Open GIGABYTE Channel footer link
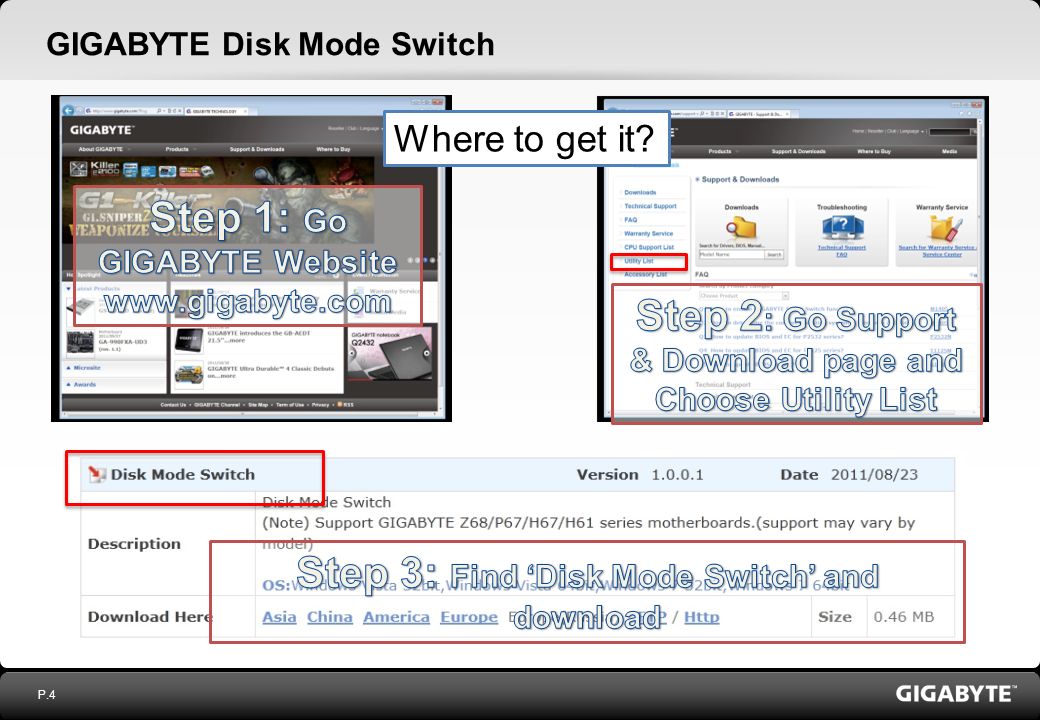The height and width of the screenshot is (720, 1040). tap(217, 404)
